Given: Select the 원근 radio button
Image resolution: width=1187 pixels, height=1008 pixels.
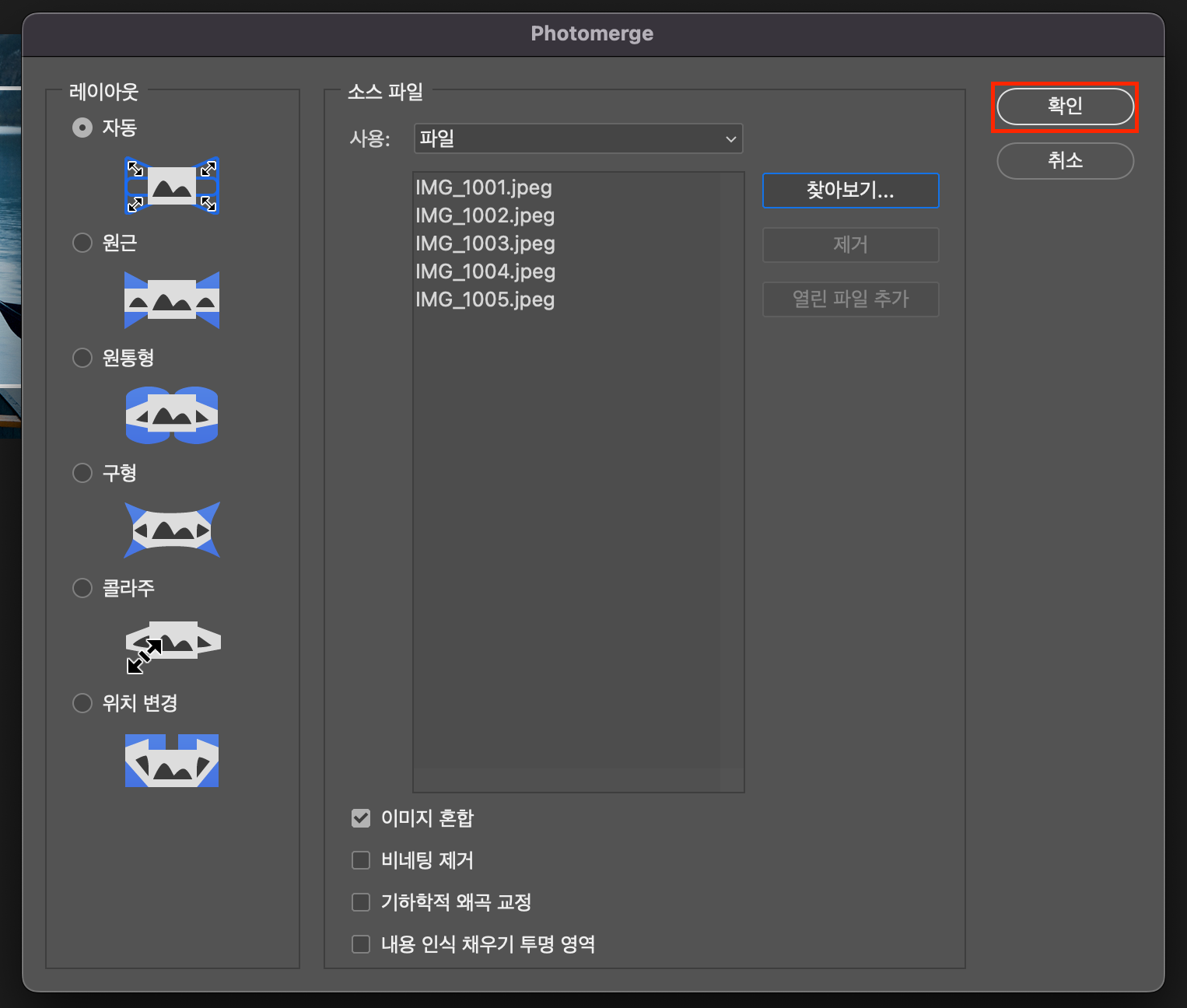Looking at the screenshot, I should coord(82,243).
